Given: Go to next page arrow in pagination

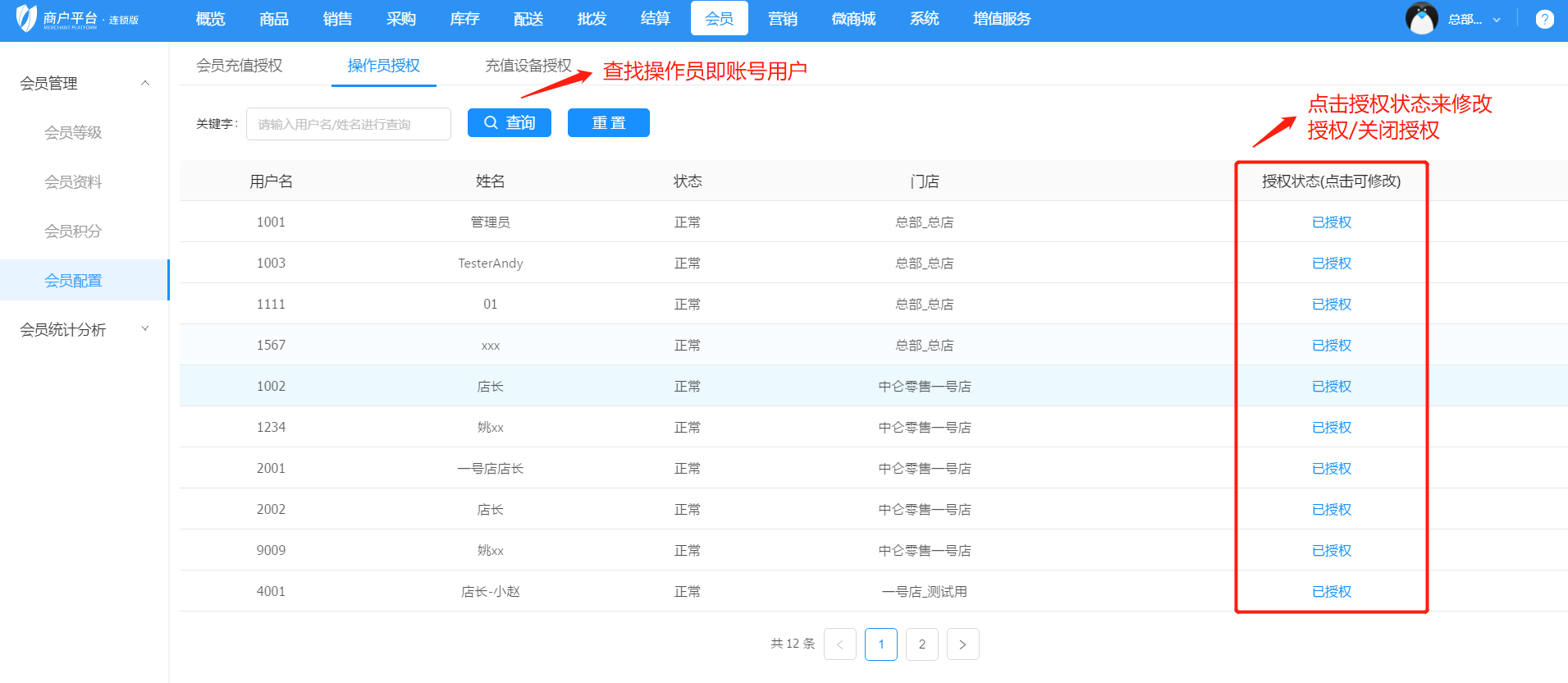Looking at the screenshot, I should click(962, 644).
